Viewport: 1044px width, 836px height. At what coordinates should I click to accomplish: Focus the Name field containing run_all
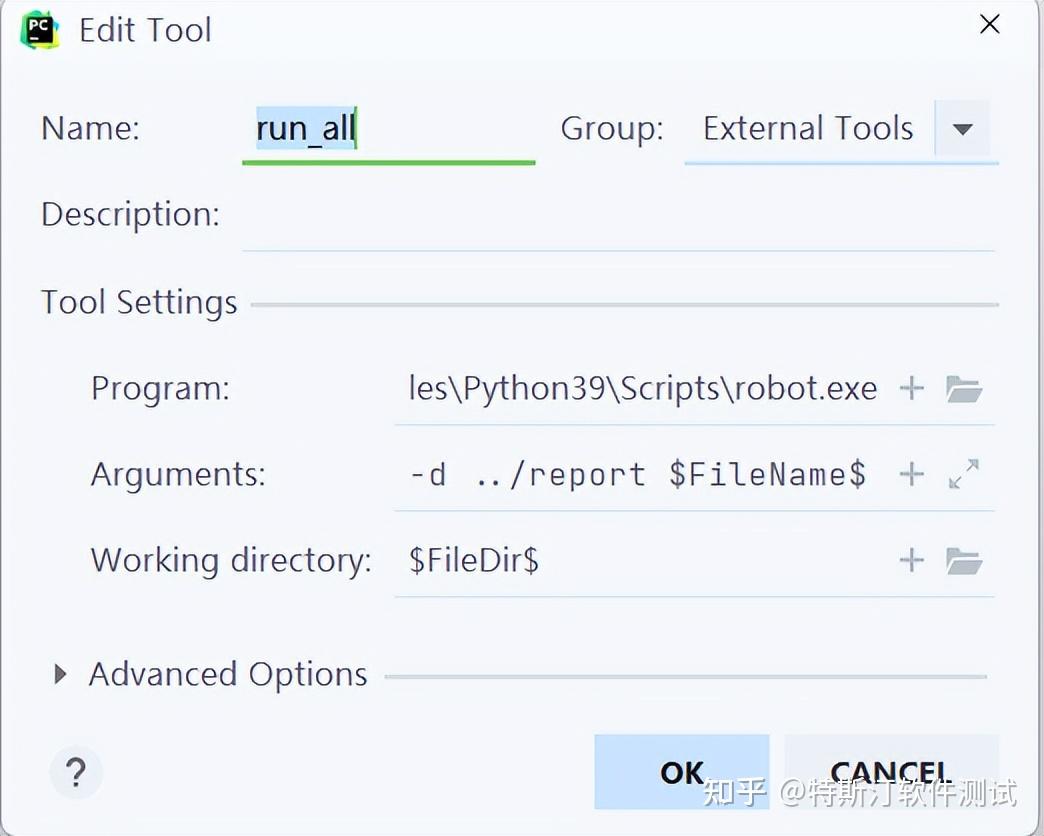pyautogui.click(x=388, y=129)
